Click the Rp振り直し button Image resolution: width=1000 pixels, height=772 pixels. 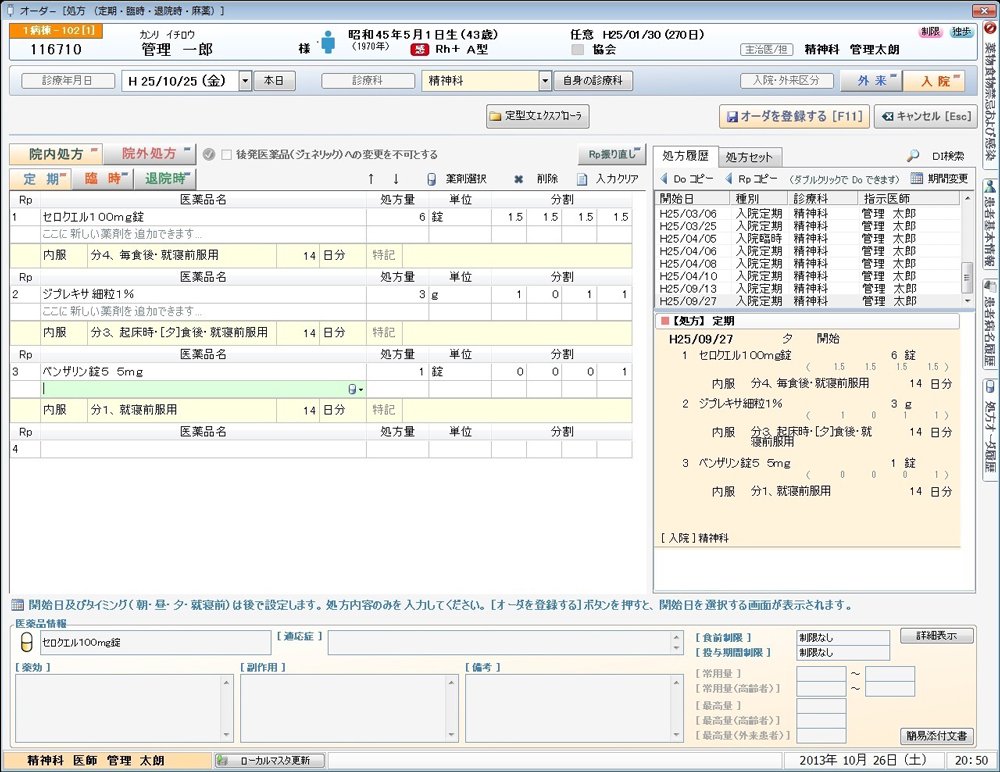[612, 154]
